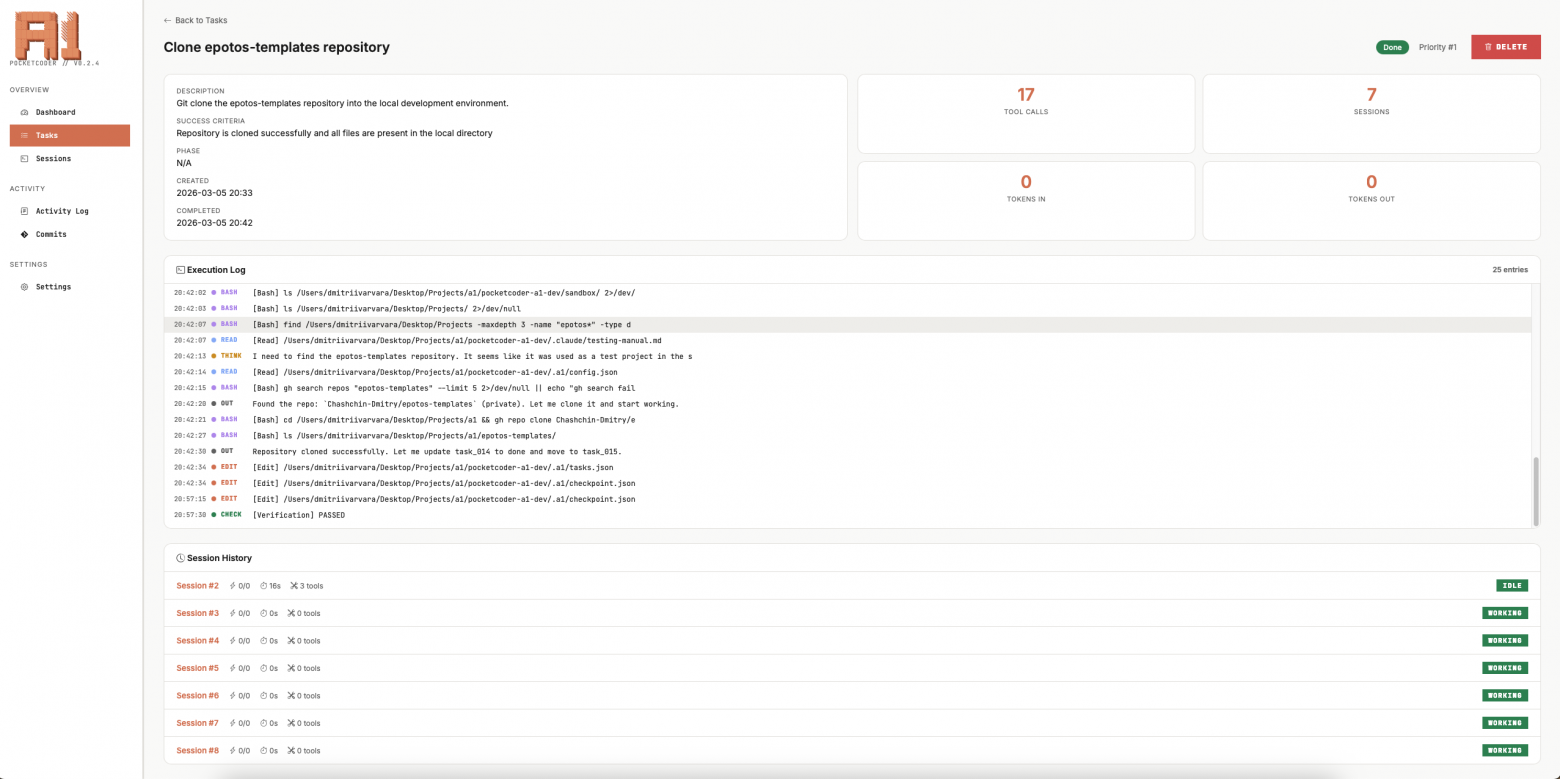Open the Session #5 link
The height and width of the screenshot is (779, 1560).
pyautogui.click(x=197, y=668)
